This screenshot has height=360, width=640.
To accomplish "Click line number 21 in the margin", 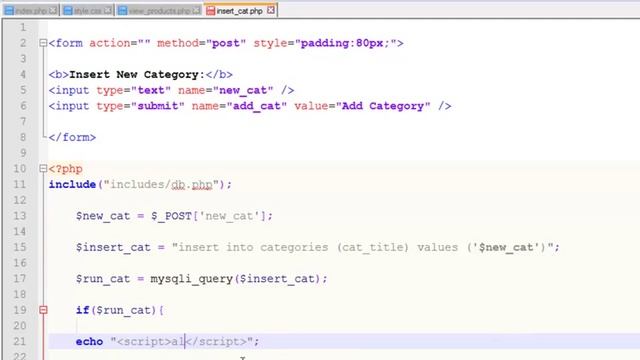I will point(20,341).
